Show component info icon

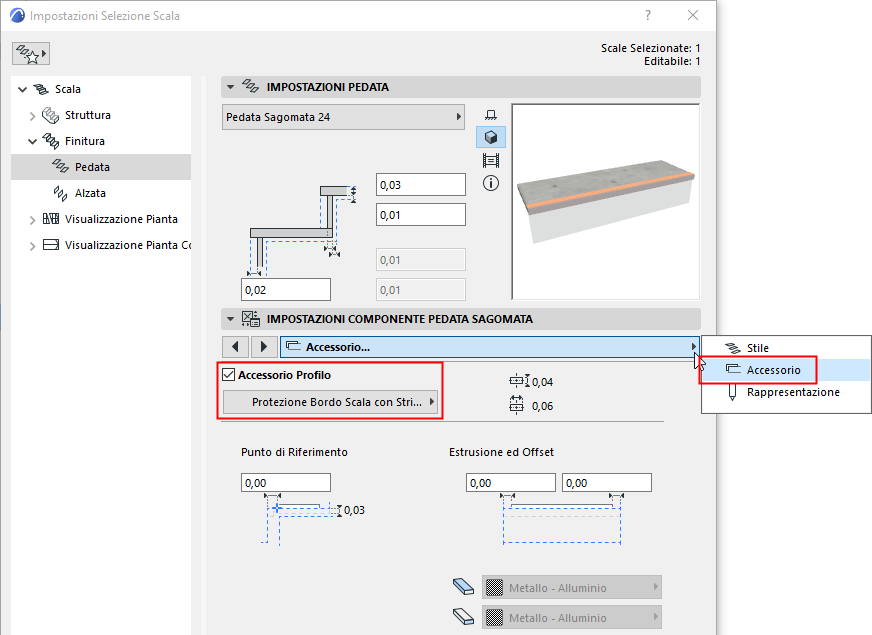pyautogui.click(x=490, y=183)
